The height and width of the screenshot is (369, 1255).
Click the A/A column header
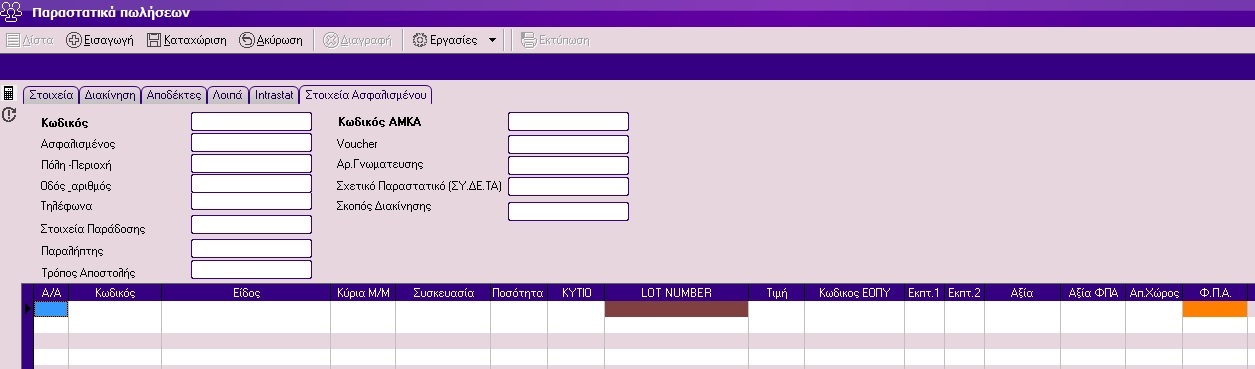51,293
